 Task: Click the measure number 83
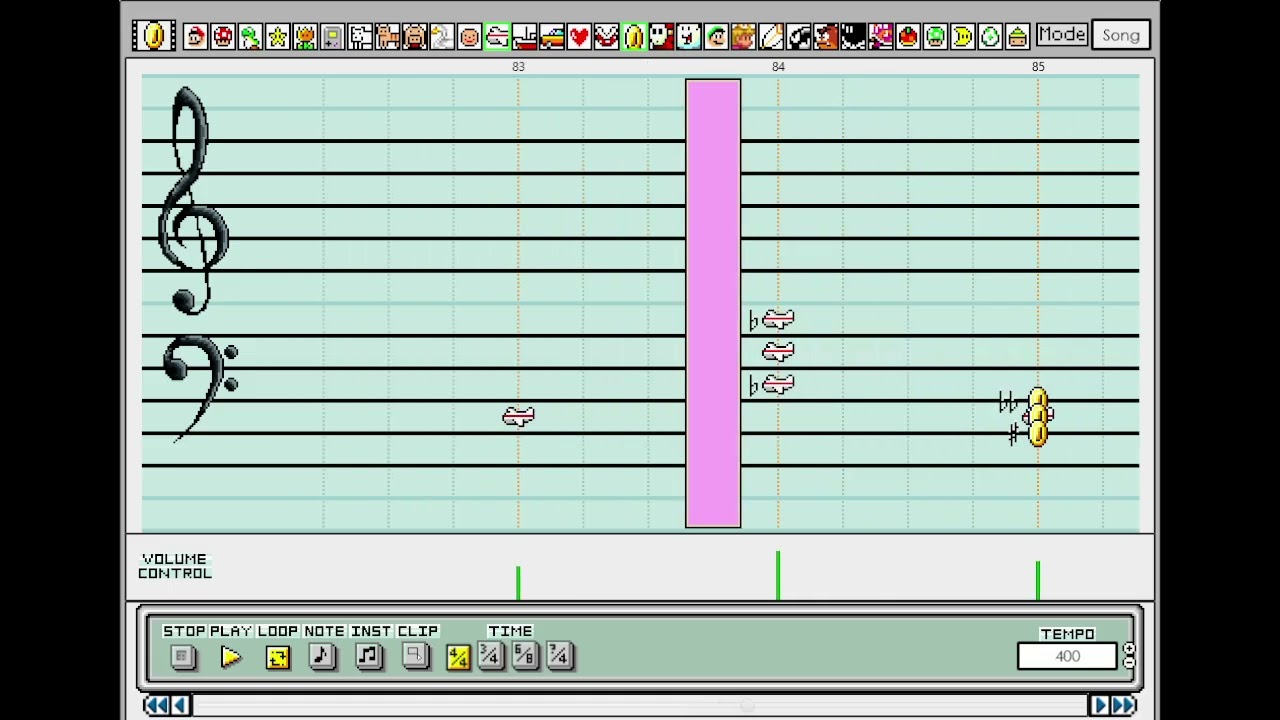point(518,66)
